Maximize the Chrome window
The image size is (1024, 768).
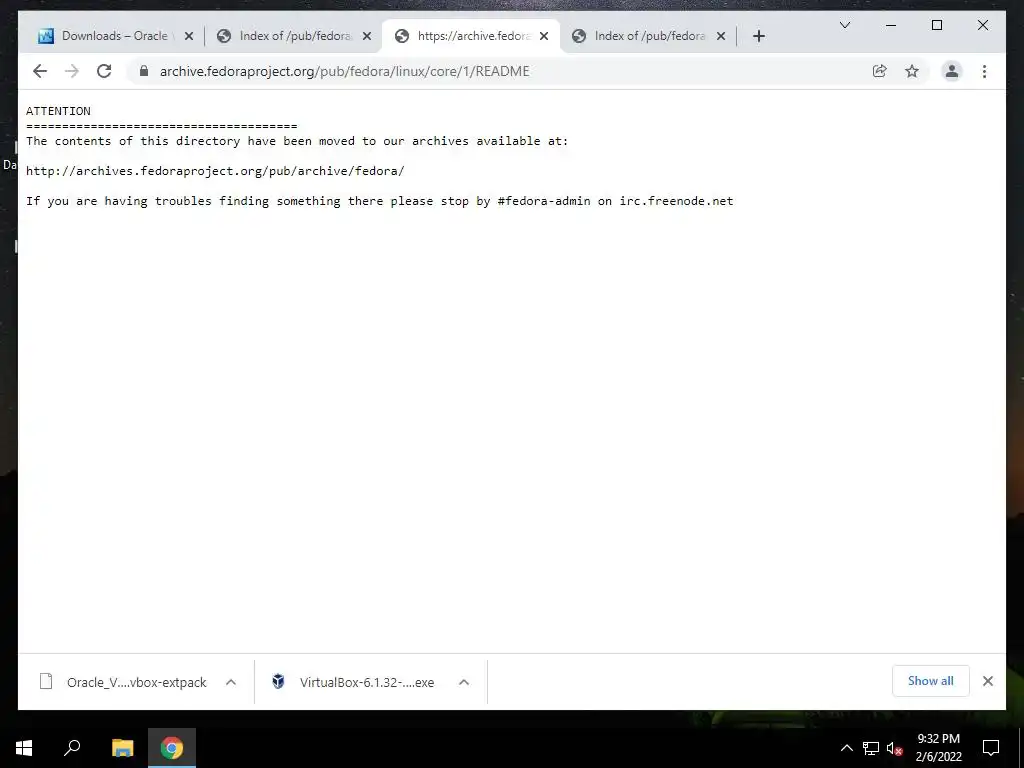point(936,25)
